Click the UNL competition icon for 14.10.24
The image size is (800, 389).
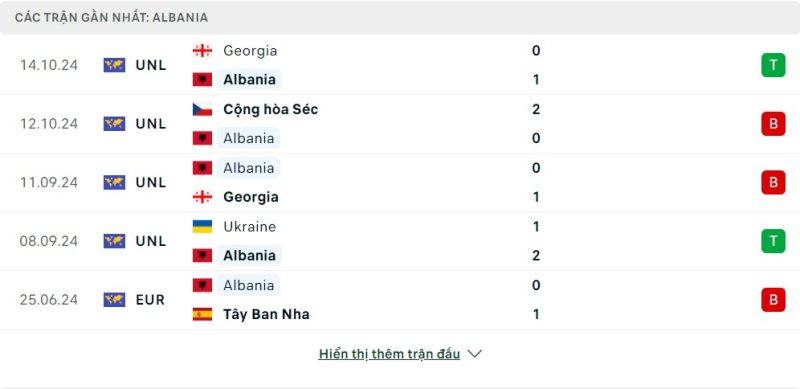click(114, 65)
